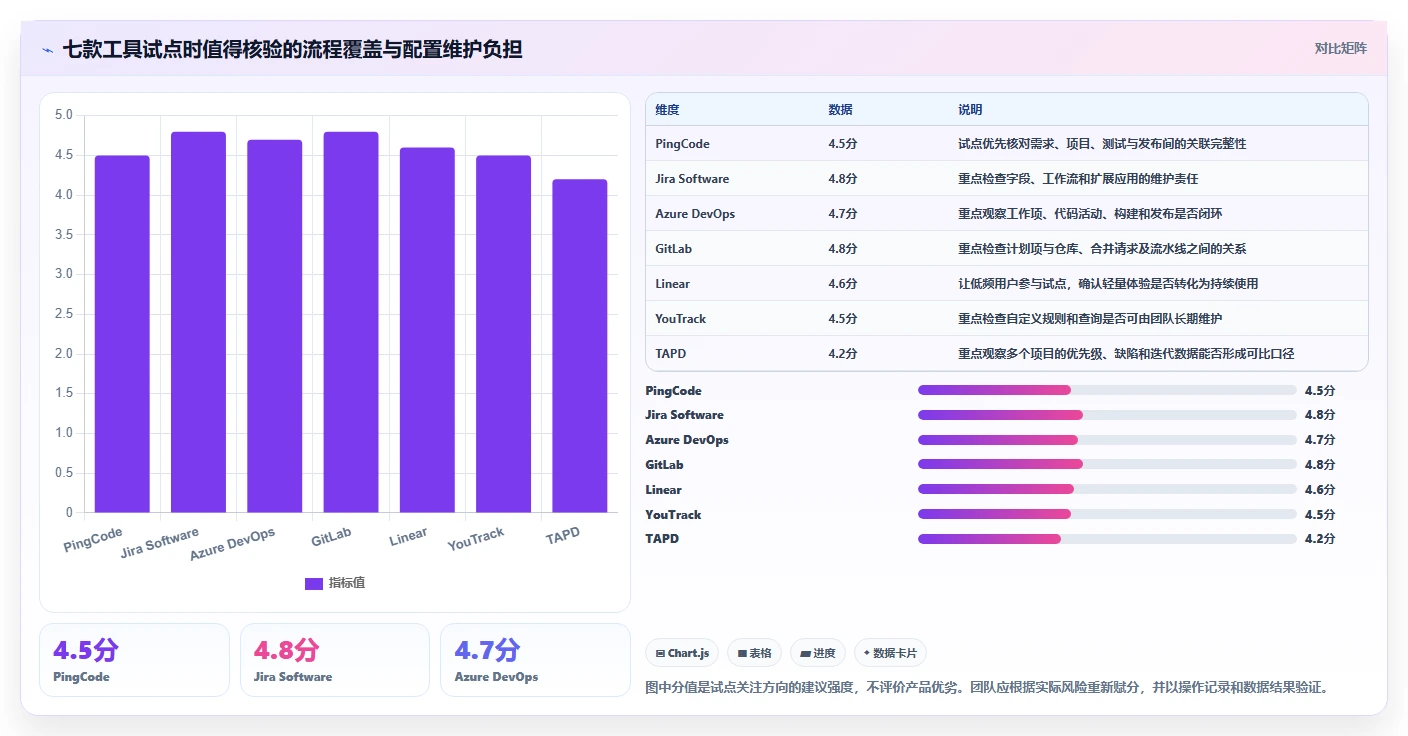Click the page title 七款工具试点
Viewport: 1408px width, 736px height.
292,49
